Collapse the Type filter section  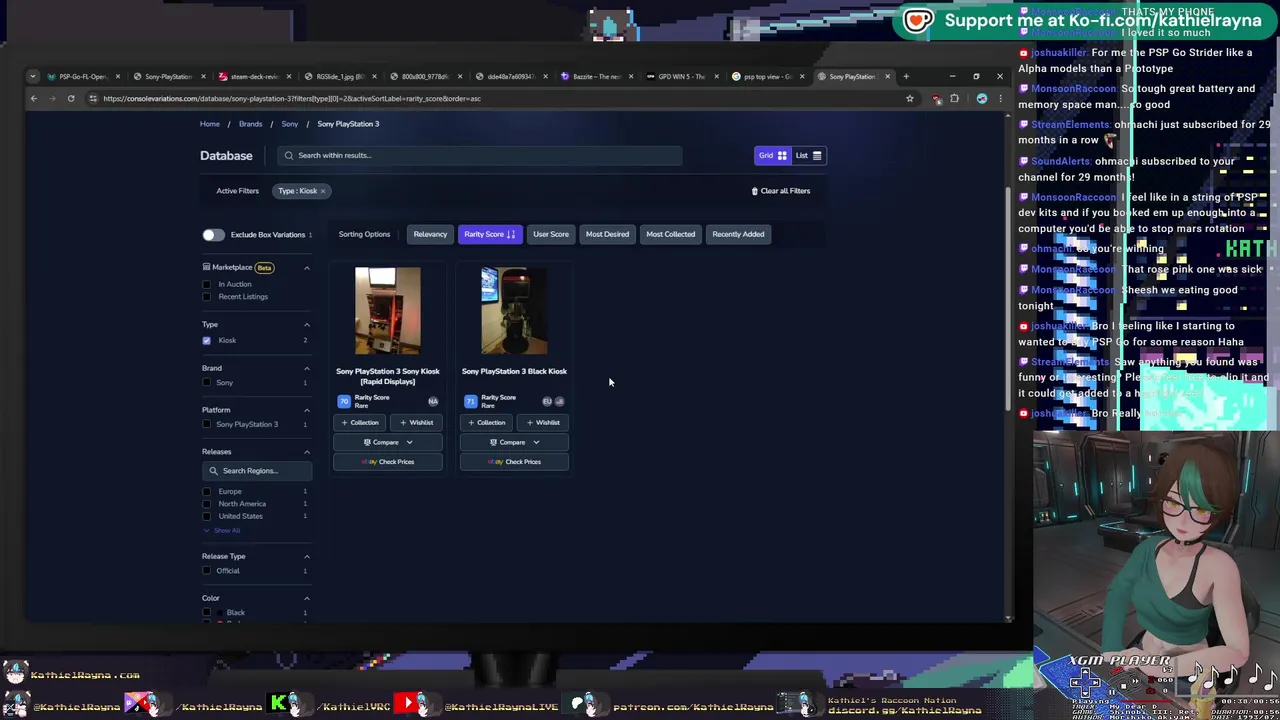point(307,324)
